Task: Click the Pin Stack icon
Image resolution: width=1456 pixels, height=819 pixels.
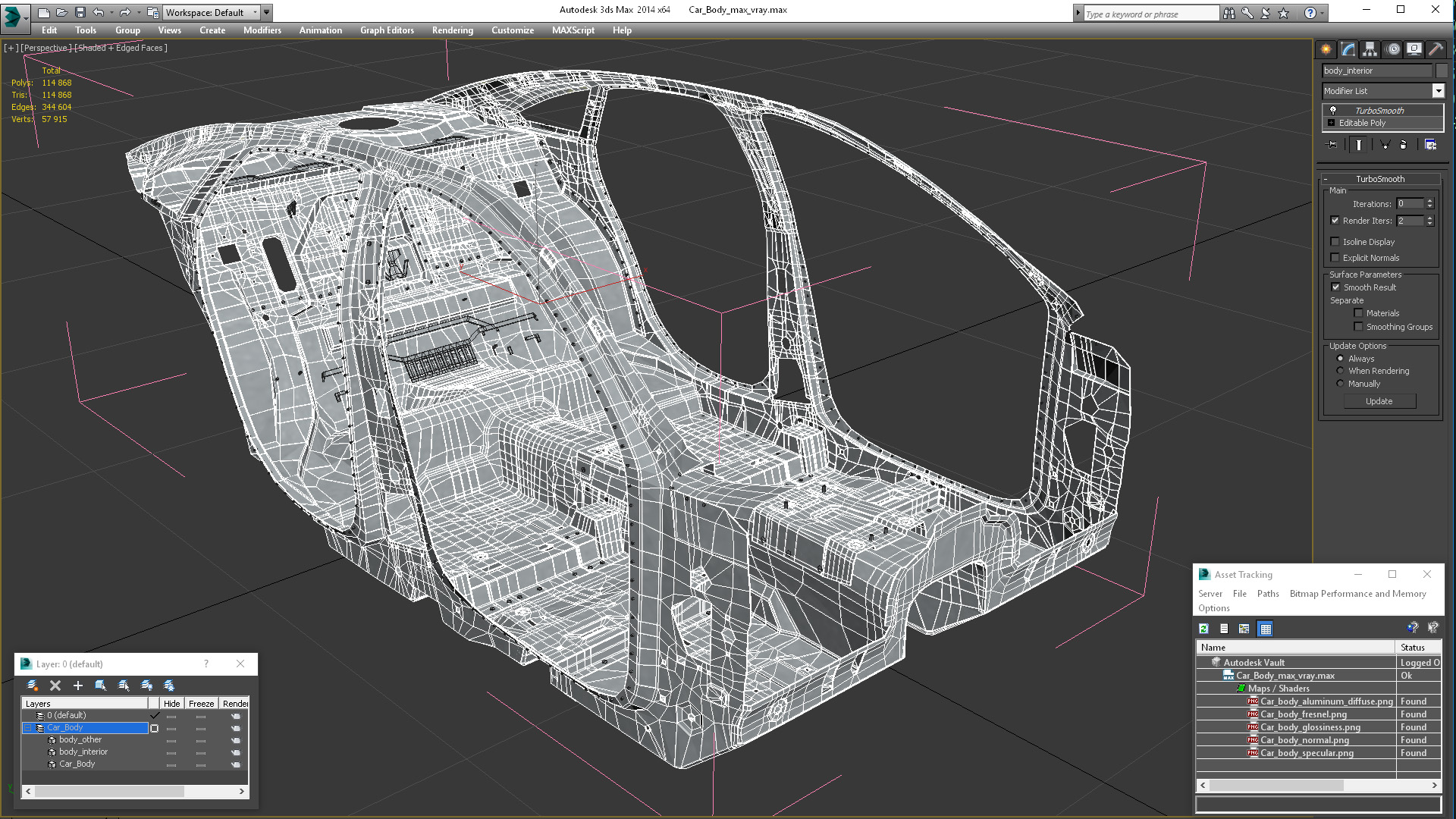Action: [1332, 145]
